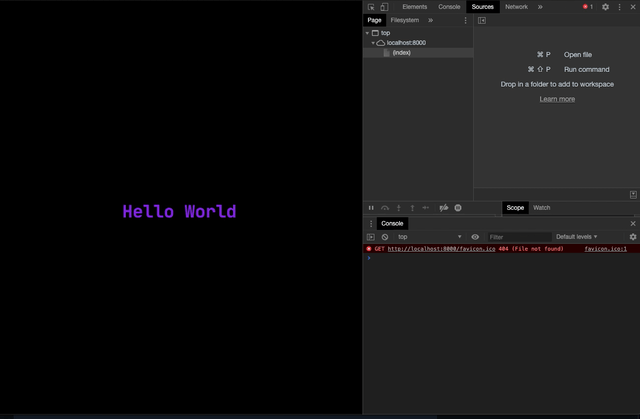640x419 pixels.
Task: Select the Sources tab
Action: tap(482, 7)
